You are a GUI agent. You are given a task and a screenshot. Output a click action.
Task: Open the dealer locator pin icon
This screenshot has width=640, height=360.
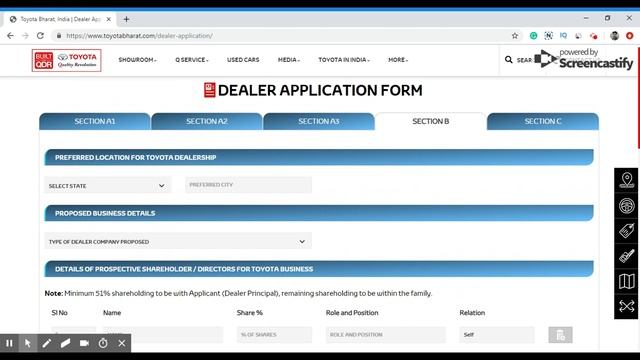pyautogui.click(x=626, y=180)
